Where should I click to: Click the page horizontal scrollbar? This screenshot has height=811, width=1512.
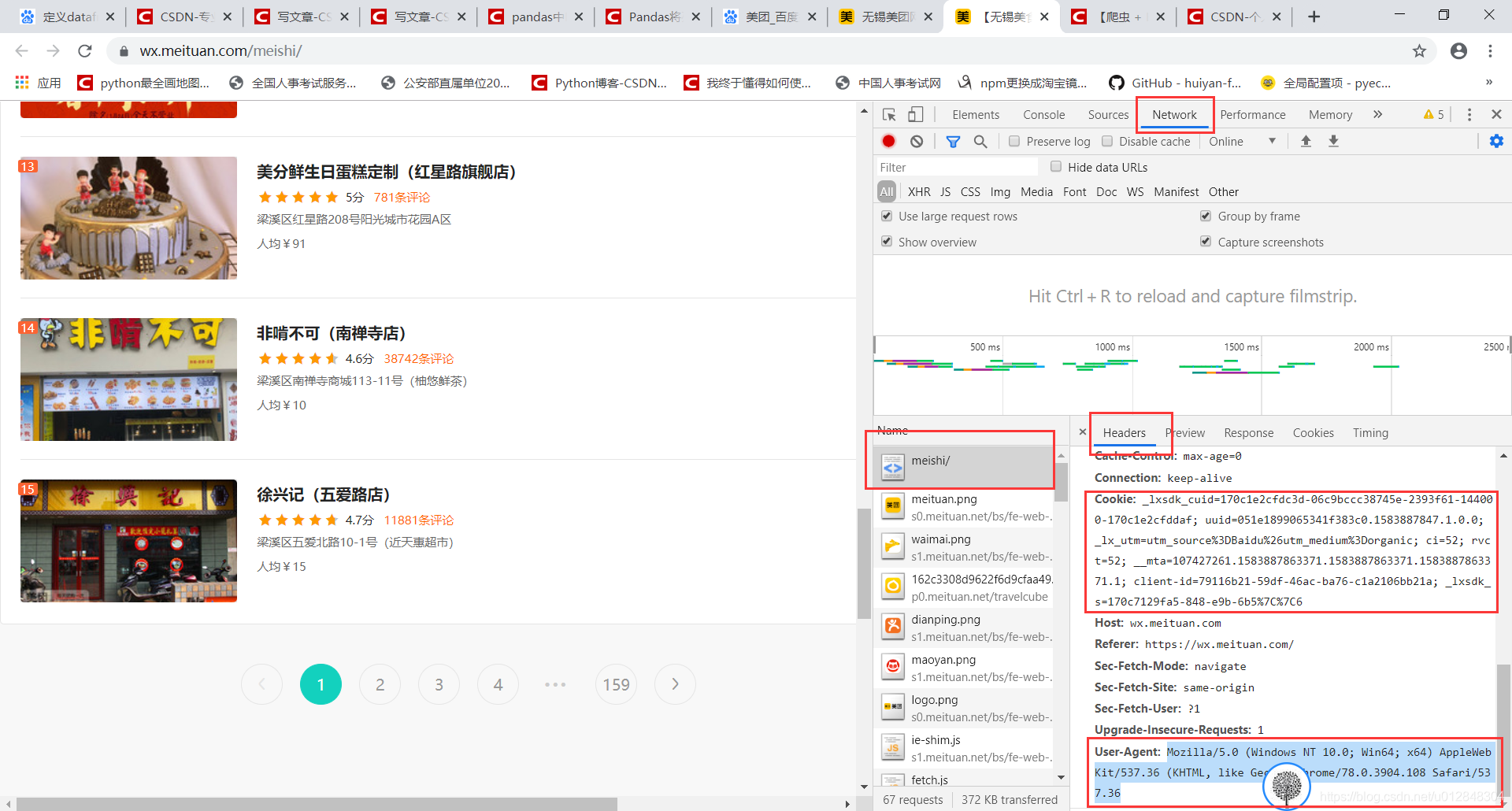(x=317, y=804)
